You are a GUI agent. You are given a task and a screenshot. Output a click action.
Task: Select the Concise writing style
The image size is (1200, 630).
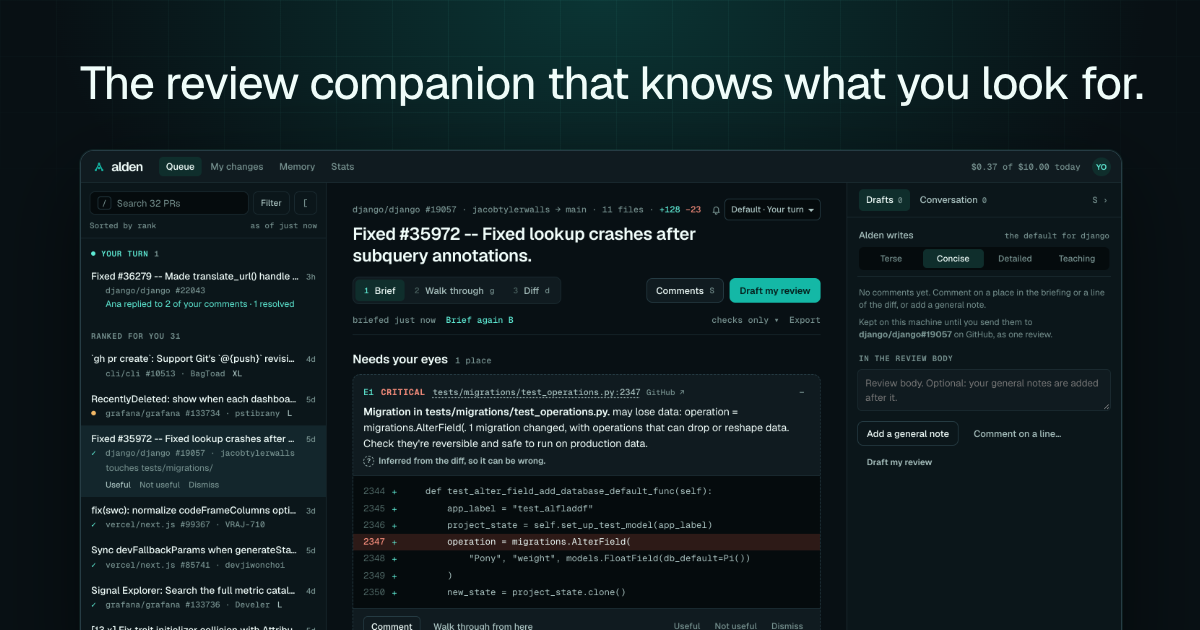(953, 258)
